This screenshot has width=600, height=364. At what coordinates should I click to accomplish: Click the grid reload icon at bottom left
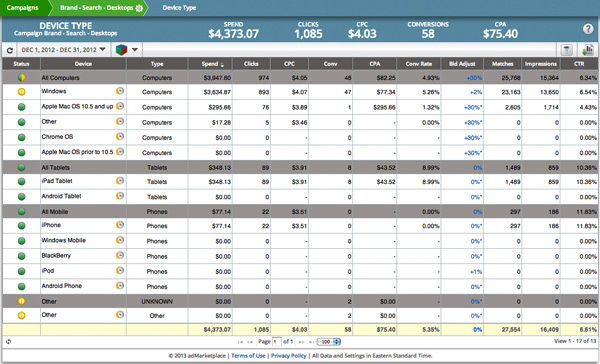[x=8, y=341]
